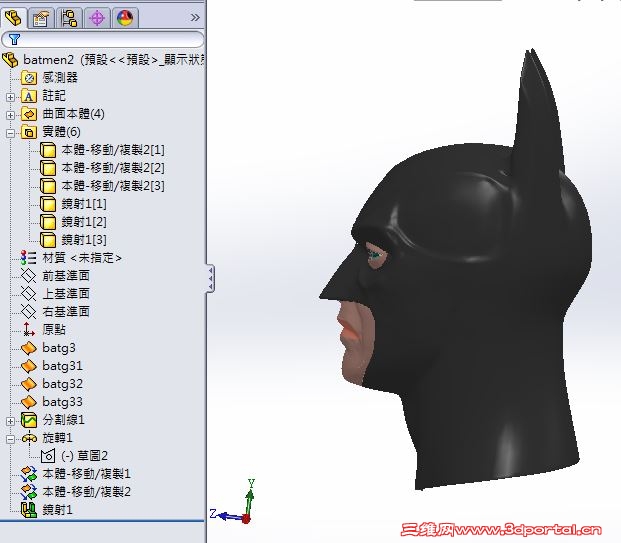Screen dimensions: 621x543
Task: Select the text label 材質 <未指定>
Action: pyautogui.click(x=82, y=258)
